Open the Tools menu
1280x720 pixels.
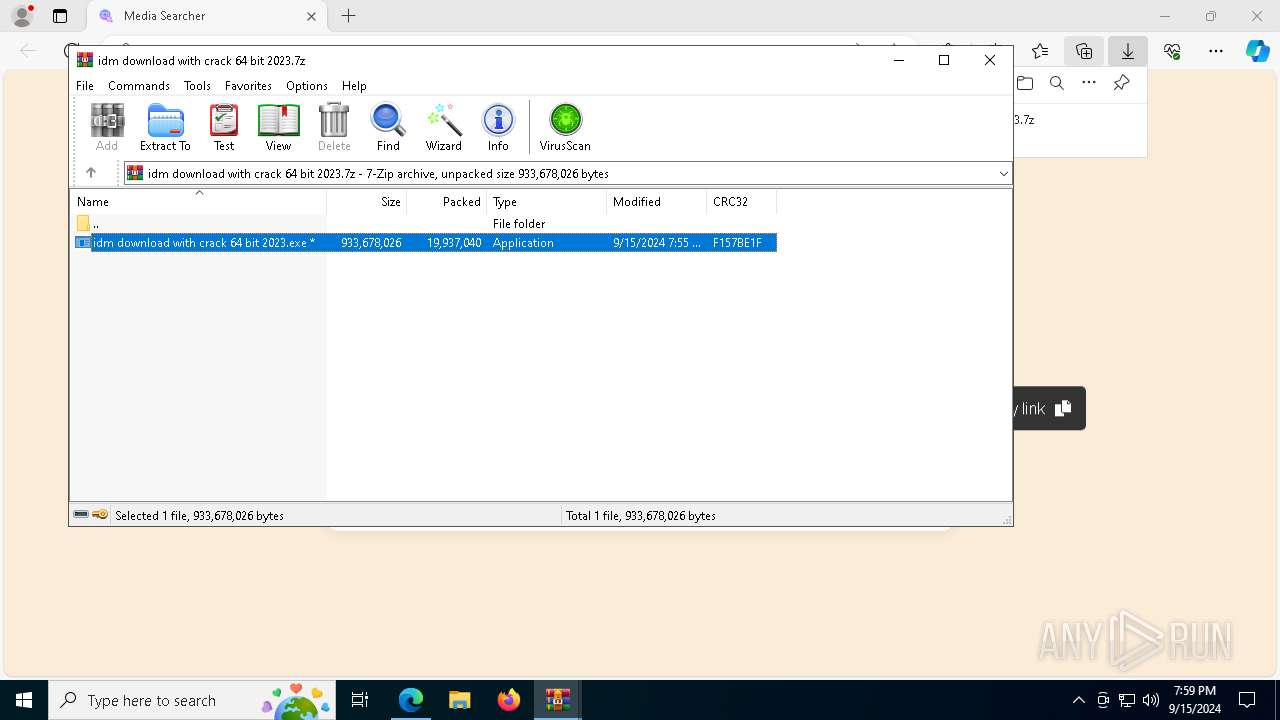point(197,86)
